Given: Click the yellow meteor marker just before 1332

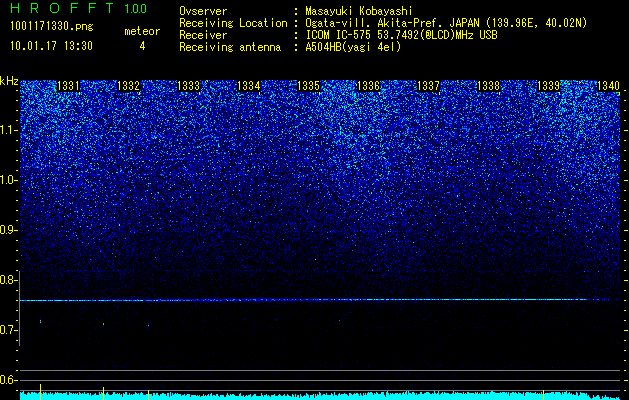Looking at the screenshot, I should 103,393.
